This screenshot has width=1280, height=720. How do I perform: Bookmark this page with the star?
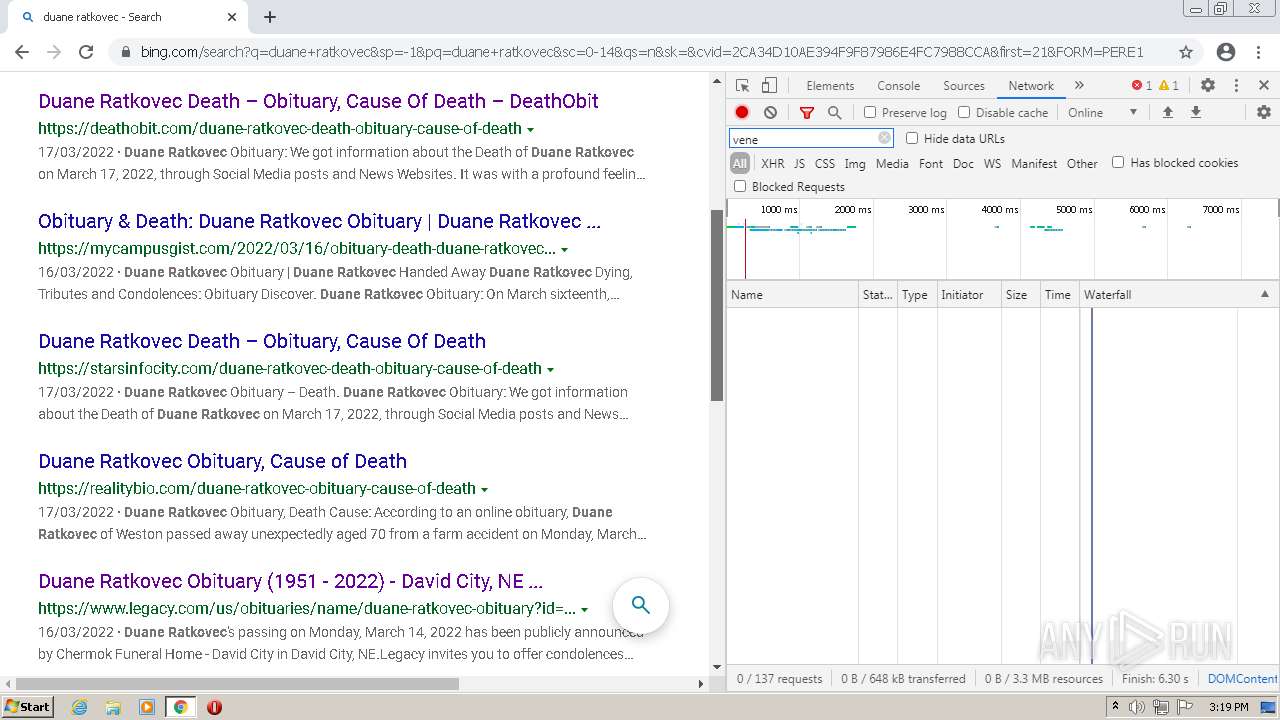(1186, 52)
